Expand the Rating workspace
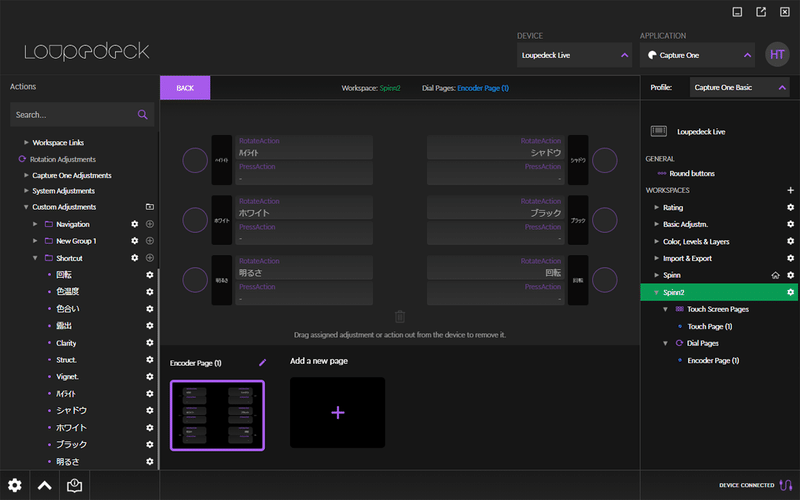Viewport: 800px width, 500px height. point(657,208)
